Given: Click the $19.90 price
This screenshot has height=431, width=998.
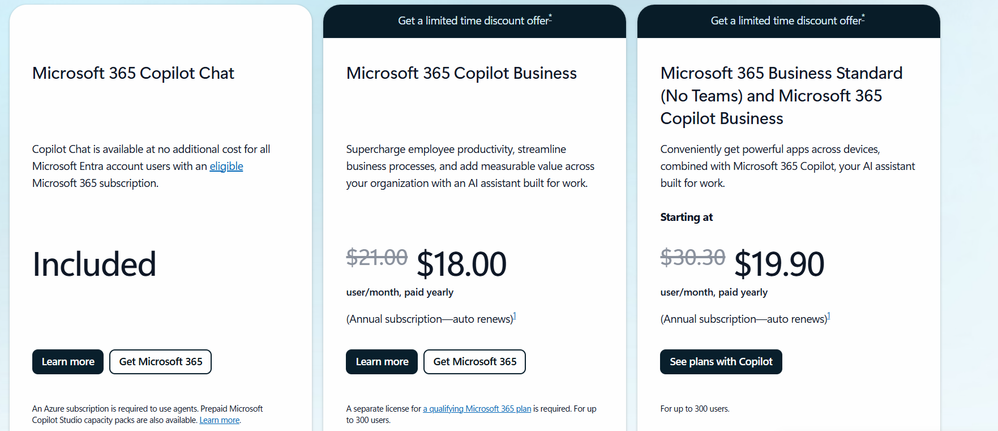Looking at the screenshot, I should click(779, 264).
